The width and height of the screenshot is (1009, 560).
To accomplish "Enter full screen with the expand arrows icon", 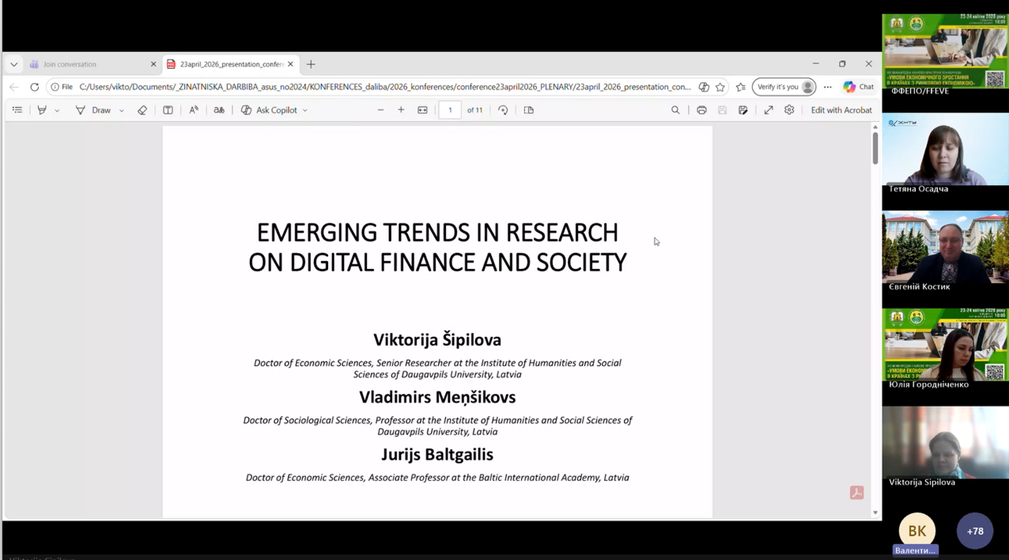I will coord(768,110).
